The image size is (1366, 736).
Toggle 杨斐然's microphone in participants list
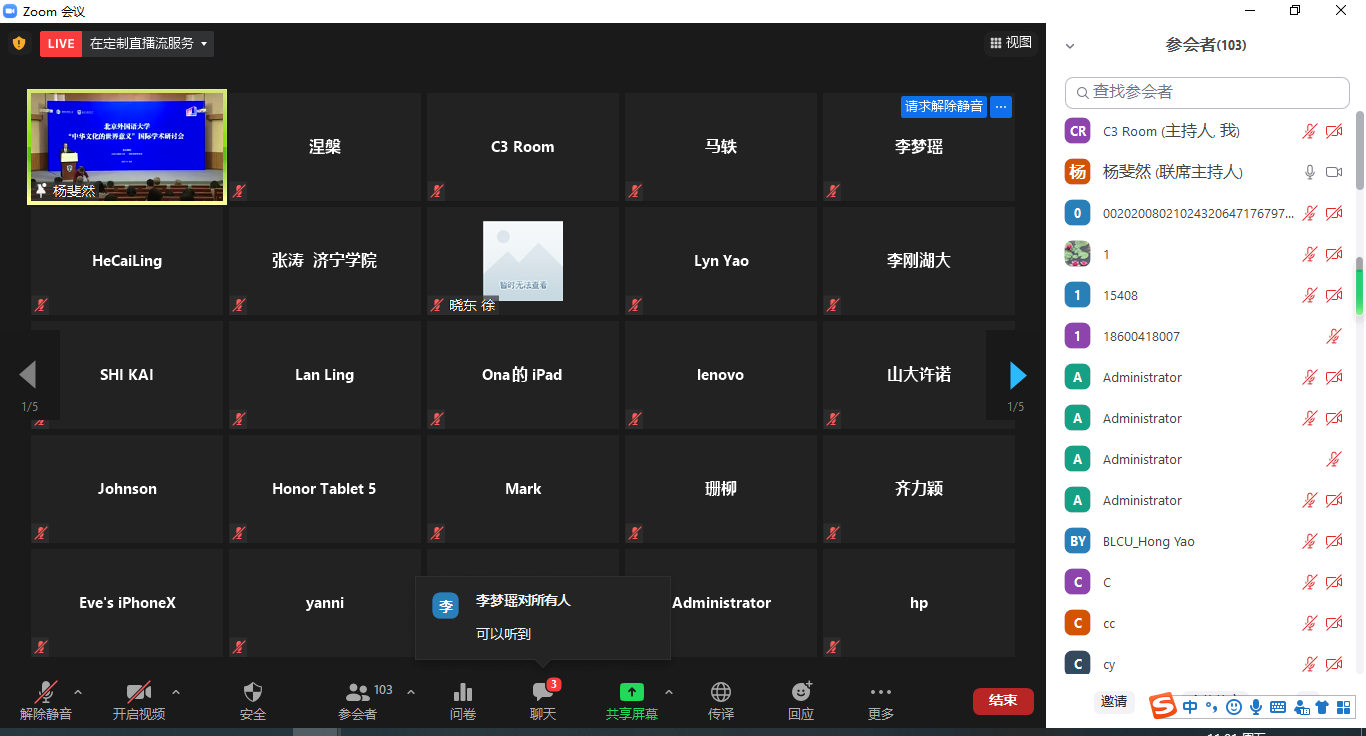tap(1309, 171)
